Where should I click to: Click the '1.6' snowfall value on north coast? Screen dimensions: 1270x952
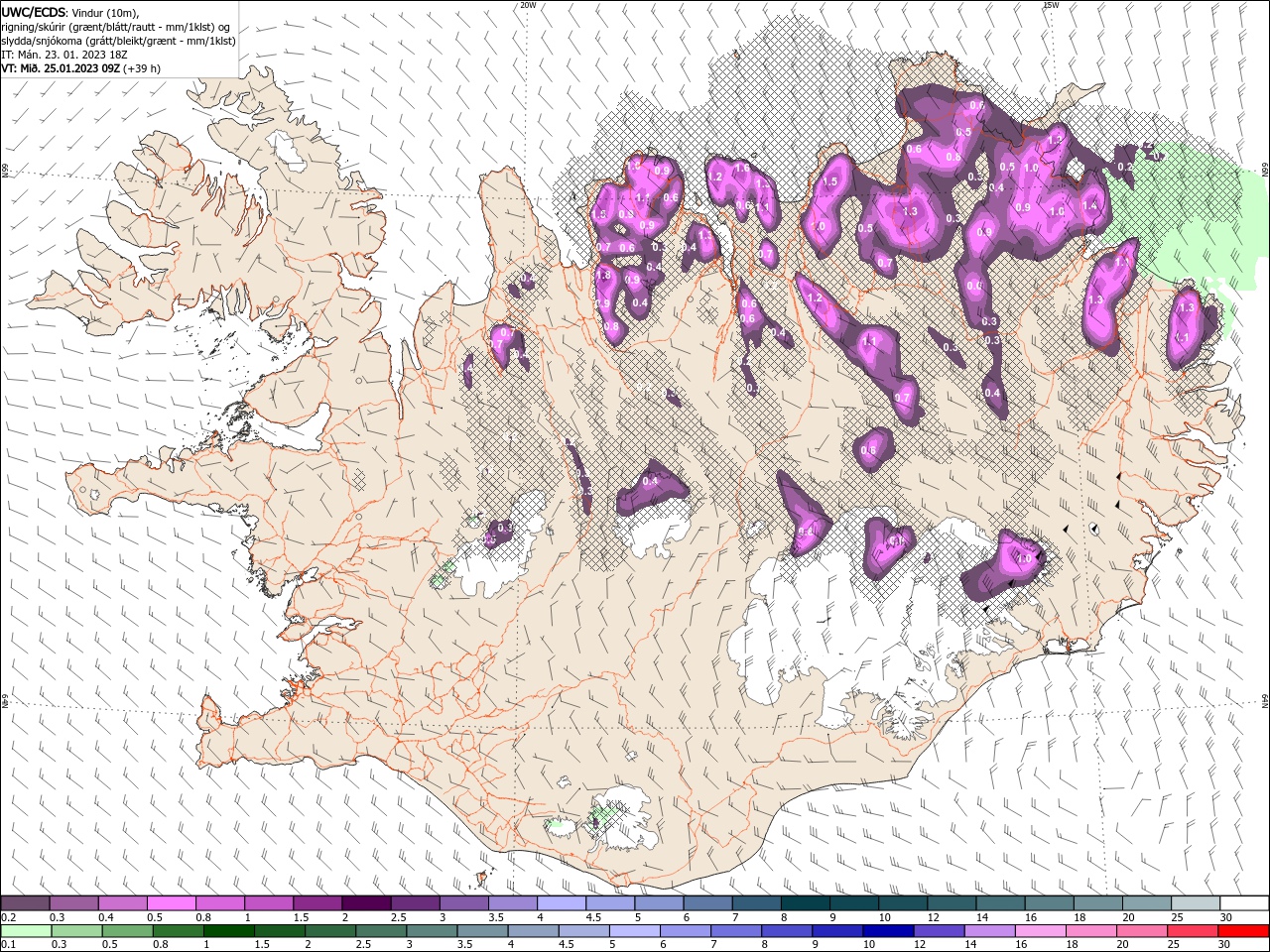pos(742,169)
